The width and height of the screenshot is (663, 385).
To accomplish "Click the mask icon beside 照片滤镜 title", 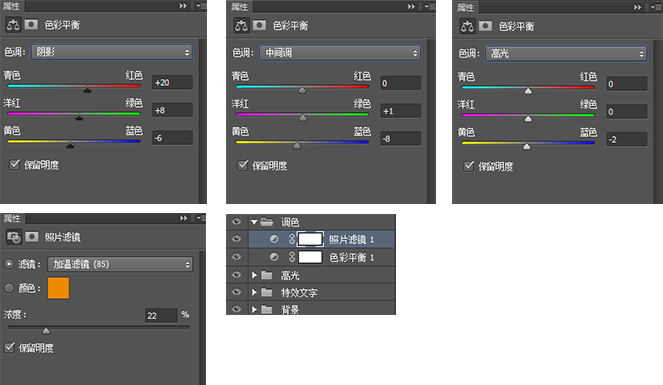I will (x=32, y=237).
